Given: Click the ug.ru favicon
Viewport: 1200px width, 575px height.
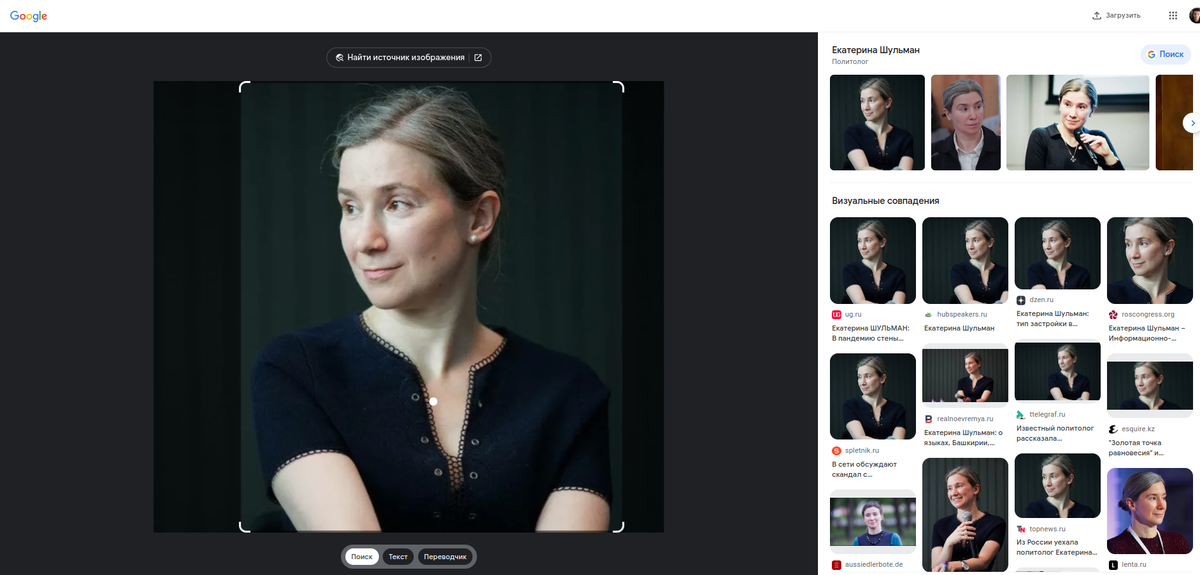Looking at the screenshot, I should point(836,315).
